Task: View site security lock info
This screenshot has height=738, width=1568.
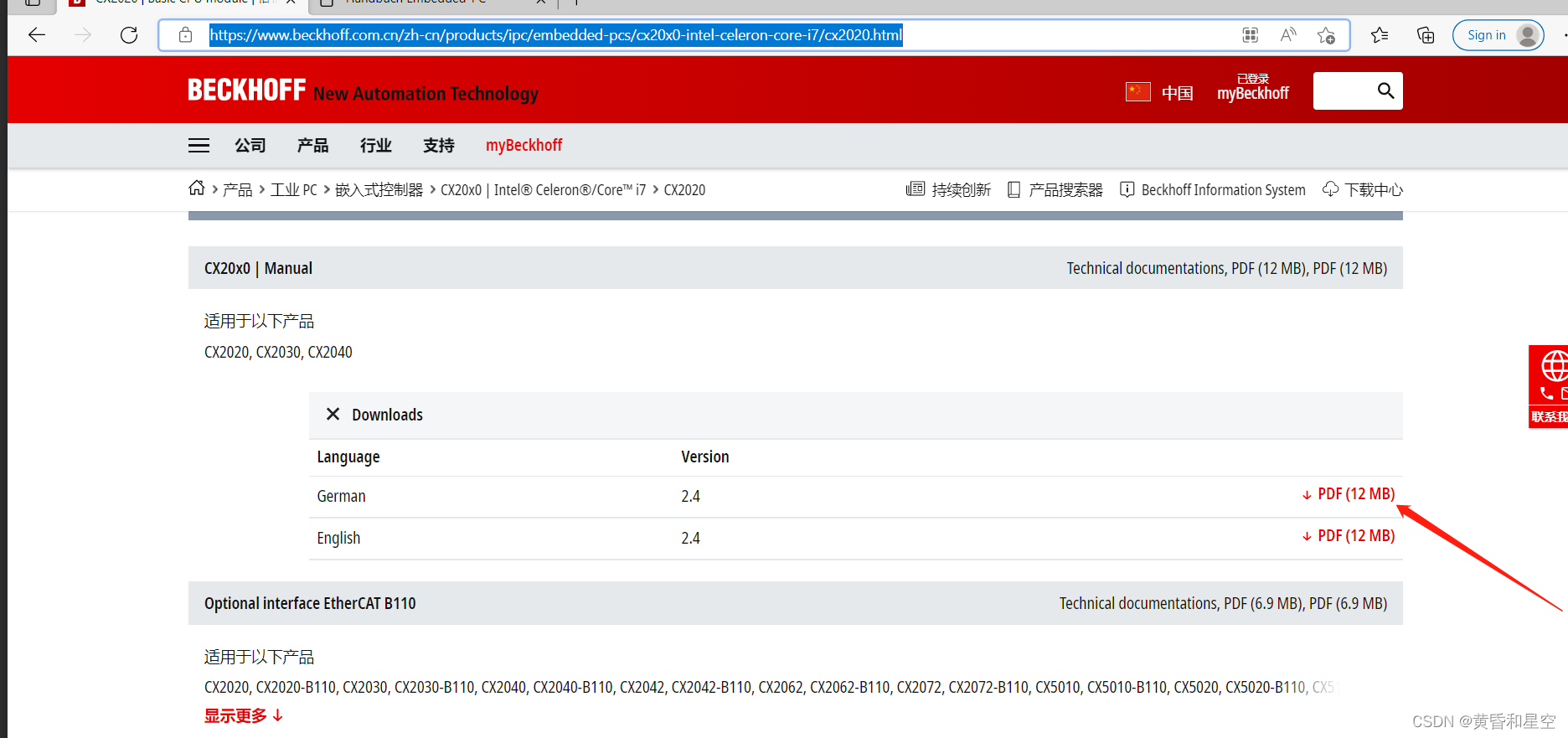Action: coord(186,35)
